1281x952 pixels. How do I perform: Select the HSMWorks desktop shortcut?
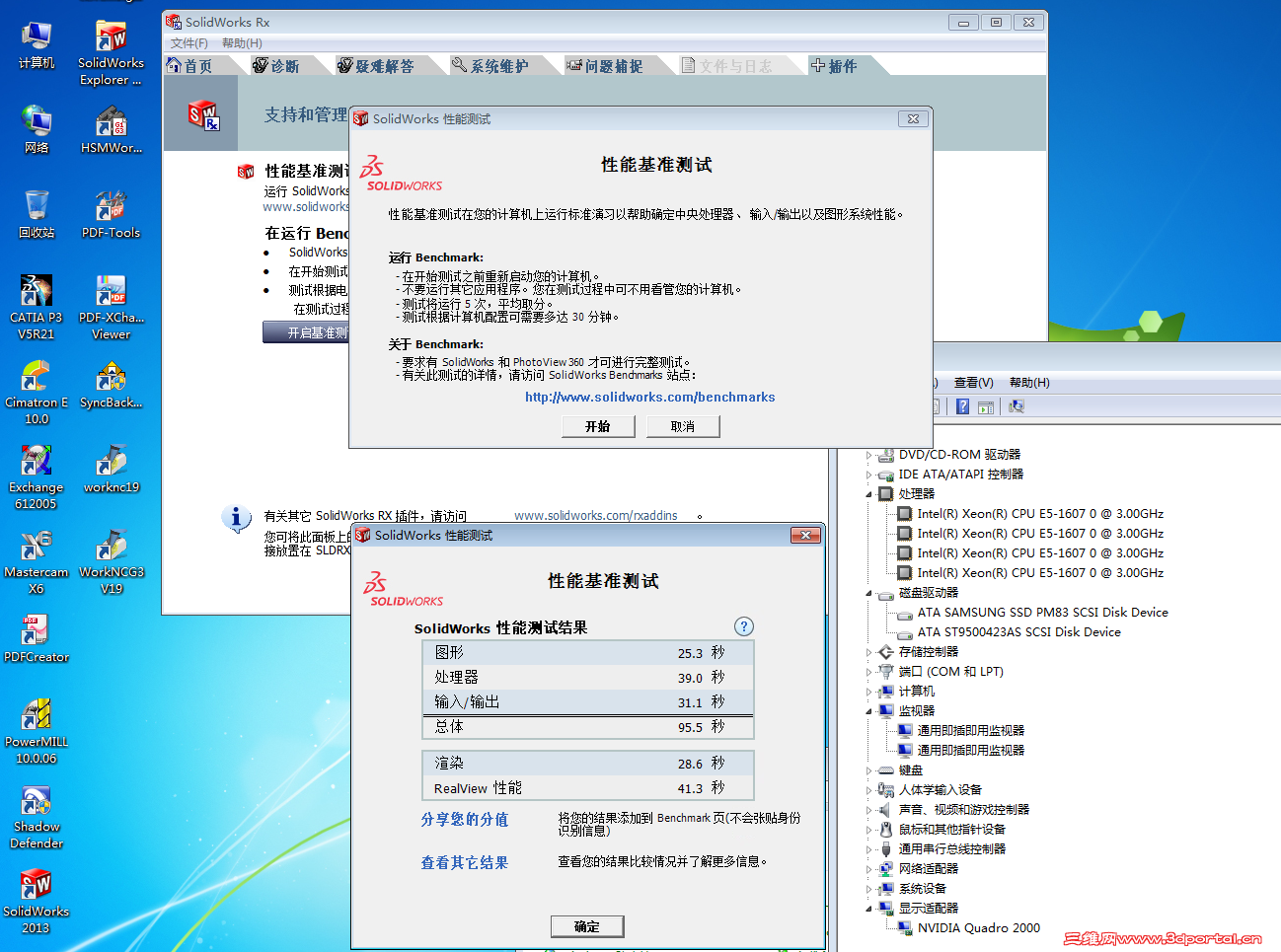click(x=111, y=129)
